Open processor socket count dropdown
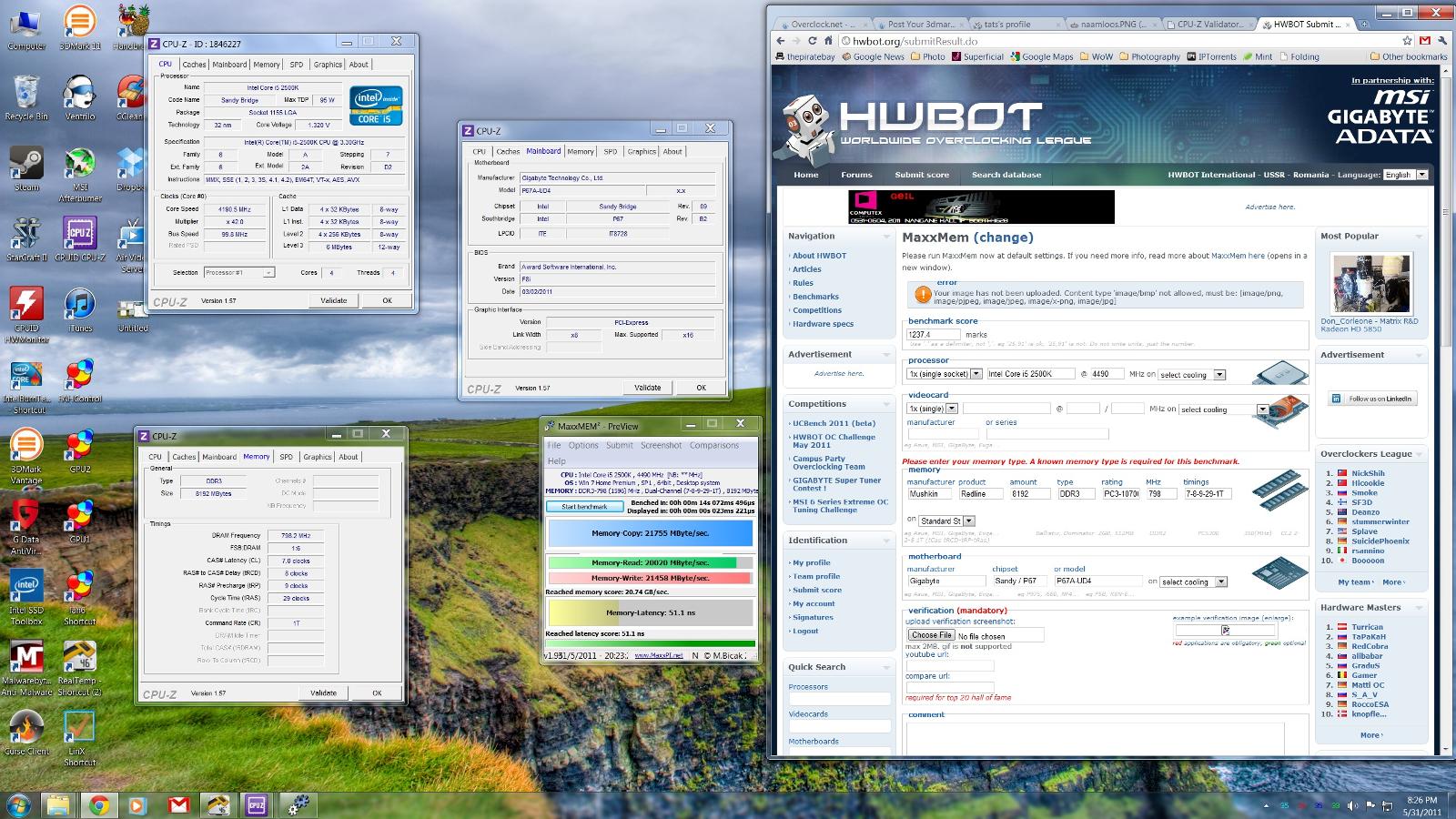This screenshot has width=1456, height=819. pos(945,374)
